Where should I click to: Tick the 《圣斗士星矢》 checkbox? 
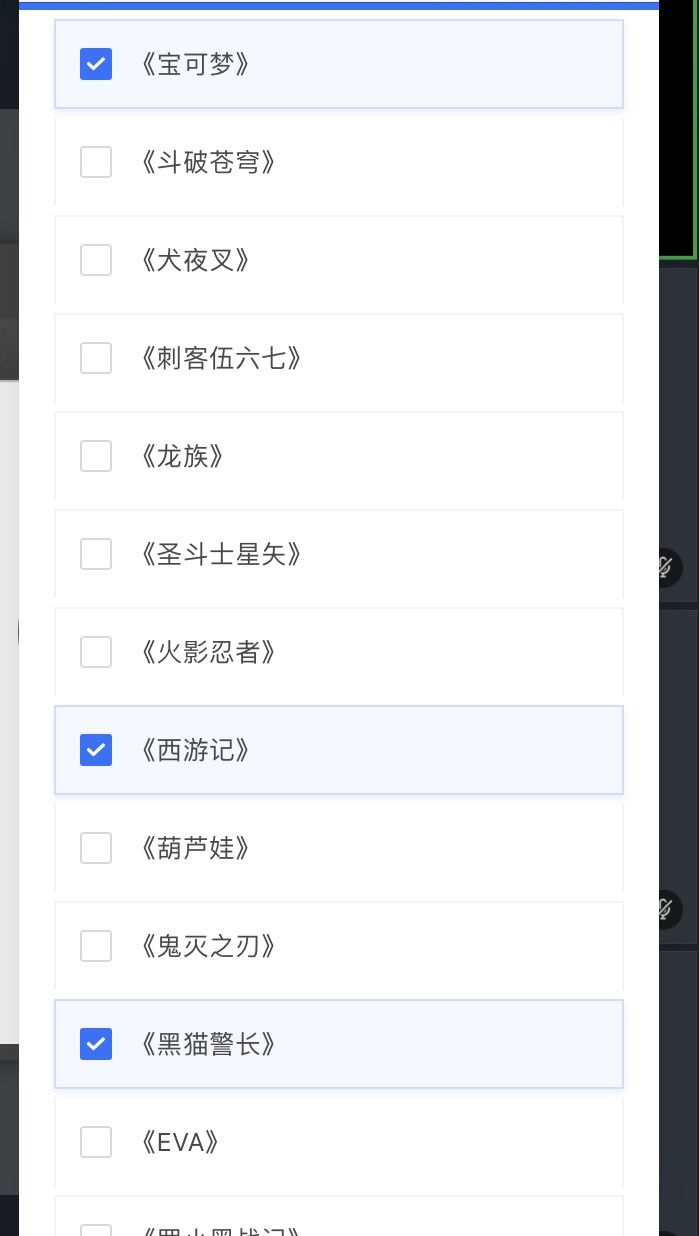(96, 554)
